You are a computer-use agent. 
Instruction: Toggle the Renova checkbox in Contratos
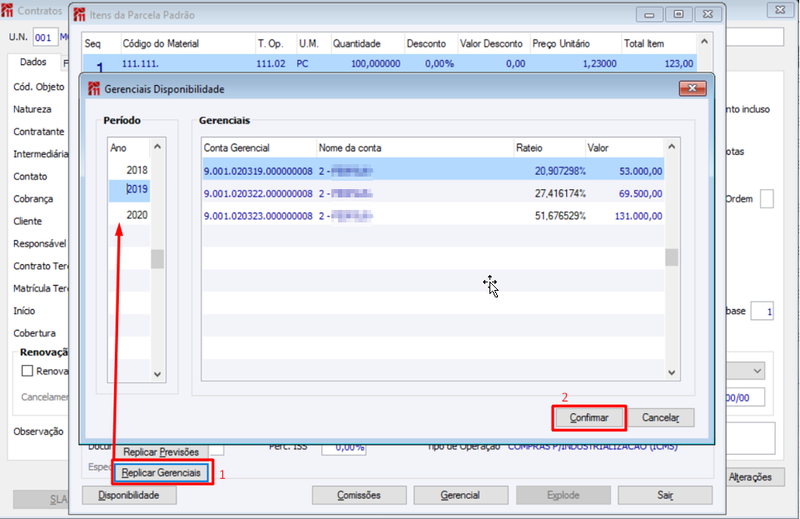[27, 370]
